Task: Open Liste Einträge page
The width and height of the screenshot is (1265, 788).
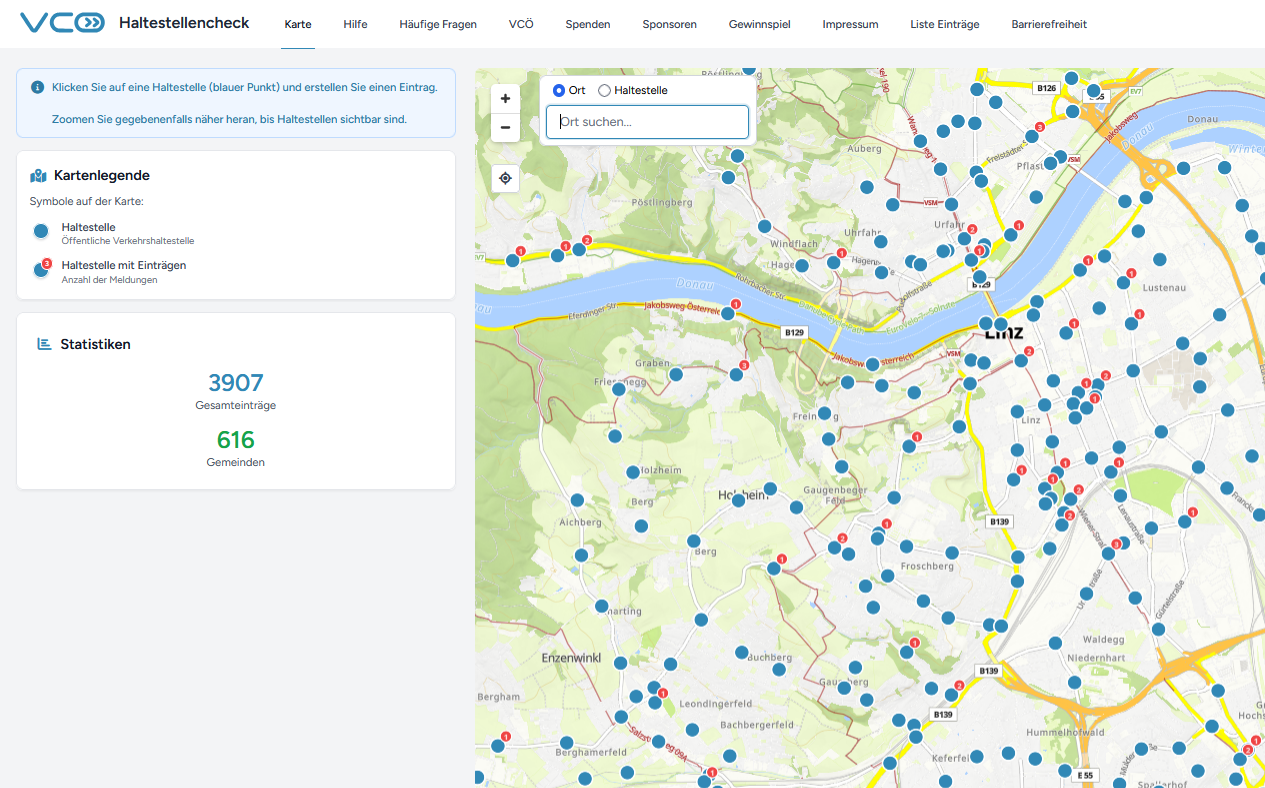Action: point(944,24)
